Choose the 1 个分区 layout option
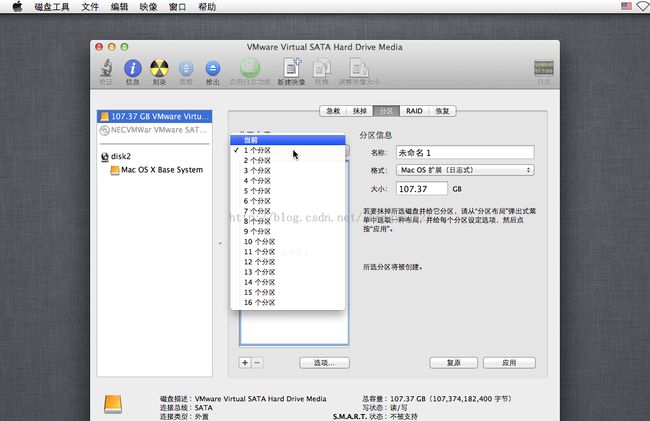Viewport: 650px width, 421px height. point(288,150)
